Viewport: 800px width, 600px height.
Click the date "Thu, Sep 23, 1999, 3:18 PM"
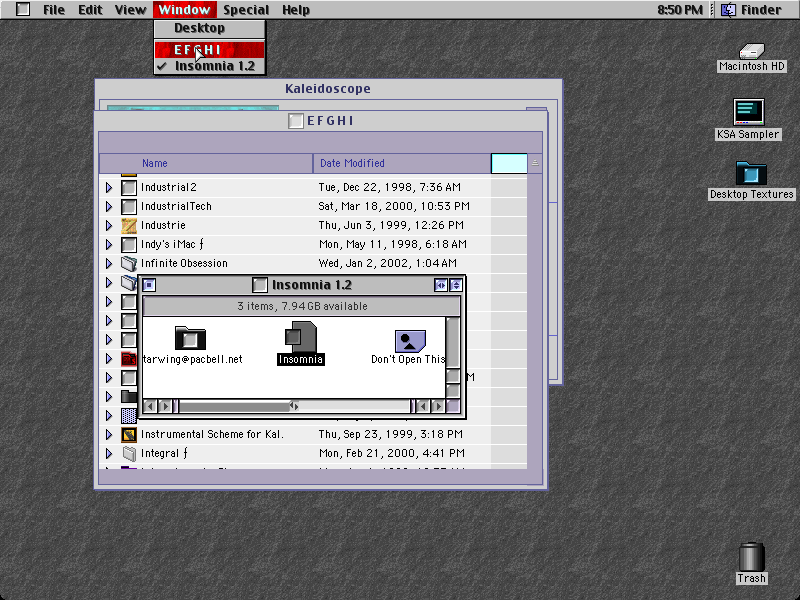(x=391, y=434)
